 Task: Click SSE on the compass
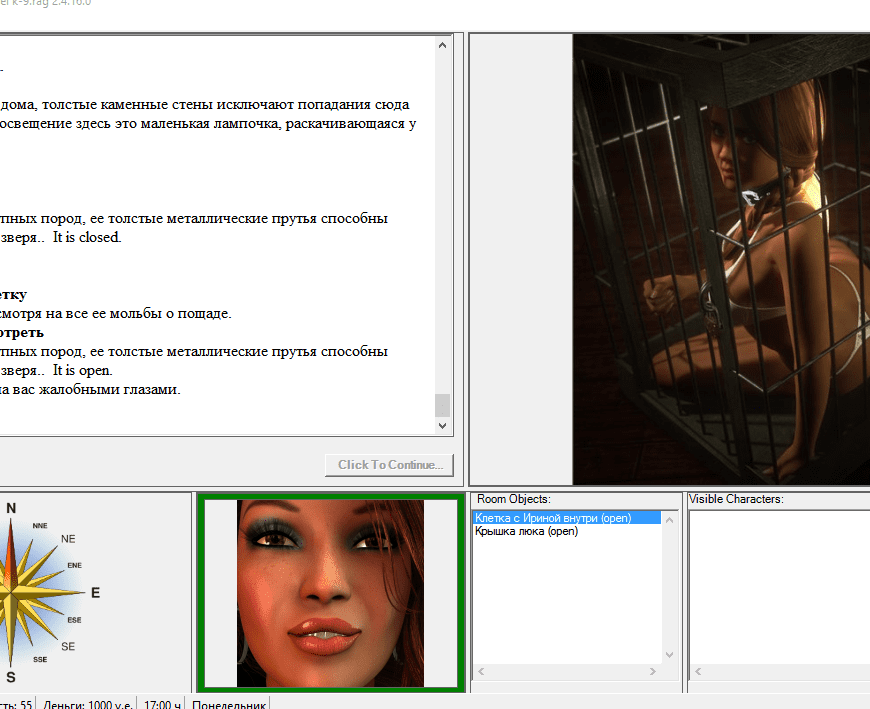[x=40, y=660]
